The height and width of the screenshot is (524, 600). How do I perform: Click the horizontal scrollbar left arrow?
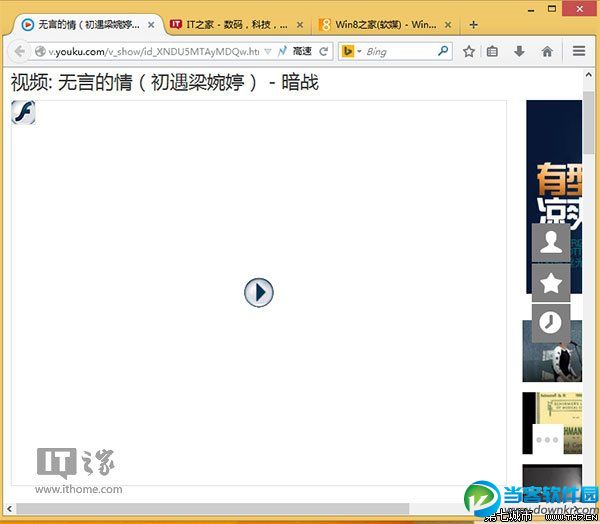pyautogui.click(x=9, y=509)
